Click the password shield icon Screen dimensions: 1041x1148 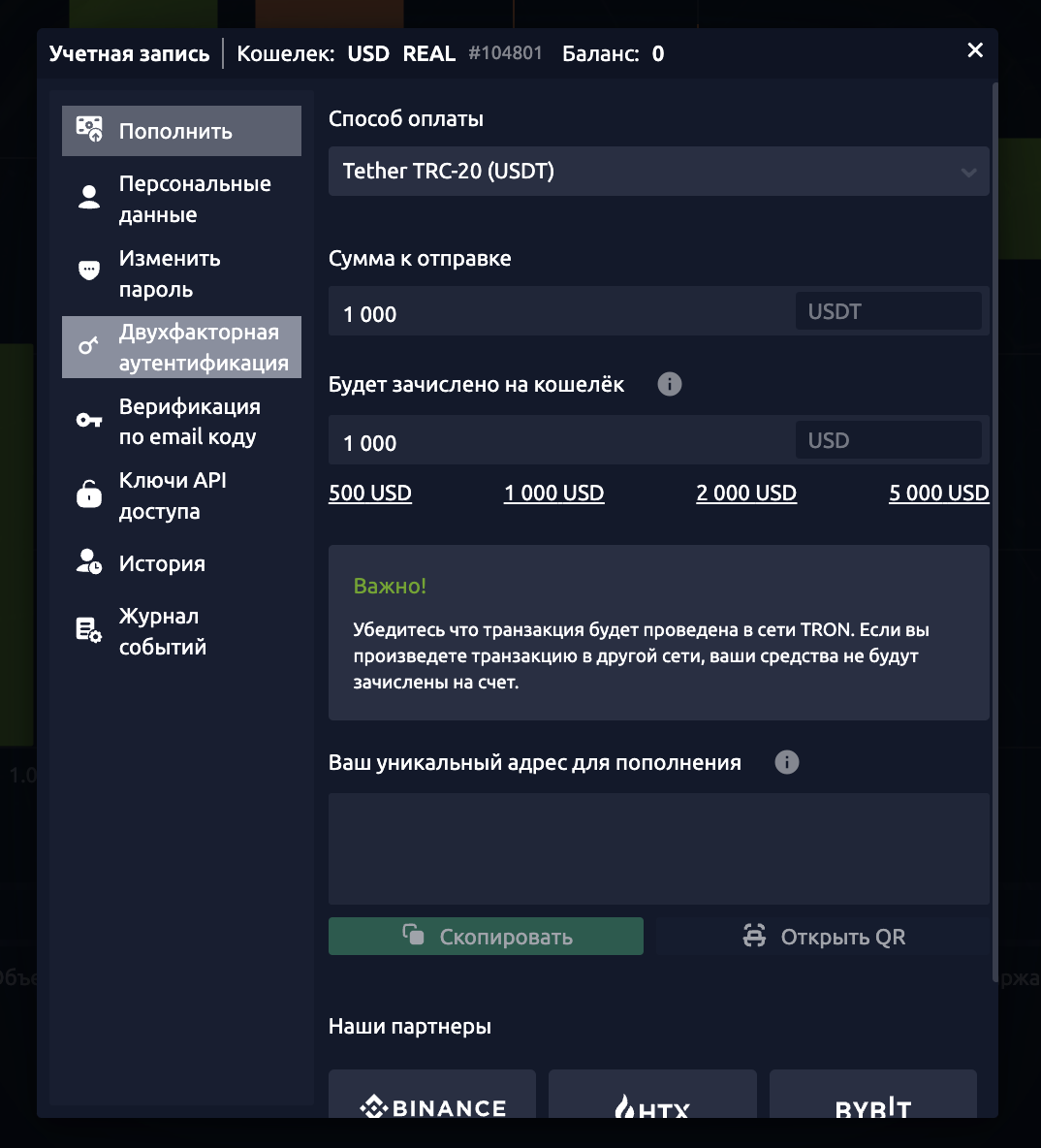(89, 271)
